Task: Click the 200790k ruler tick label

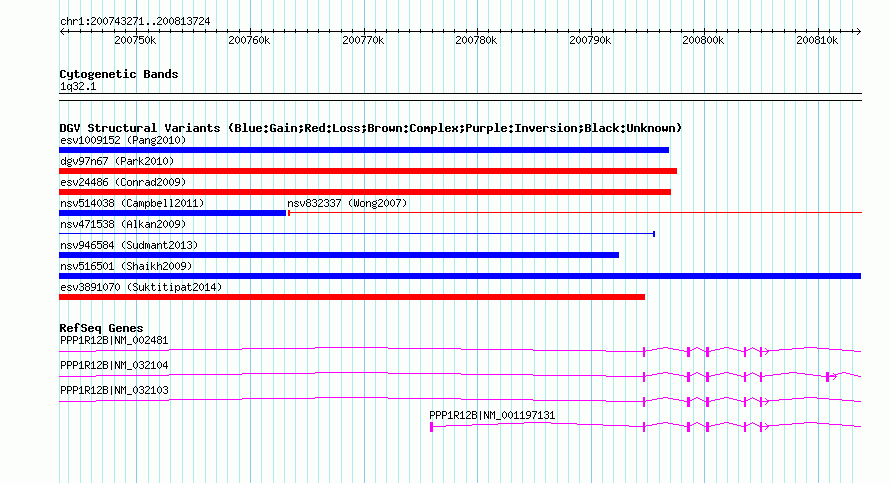Action: tap(590, 40)
